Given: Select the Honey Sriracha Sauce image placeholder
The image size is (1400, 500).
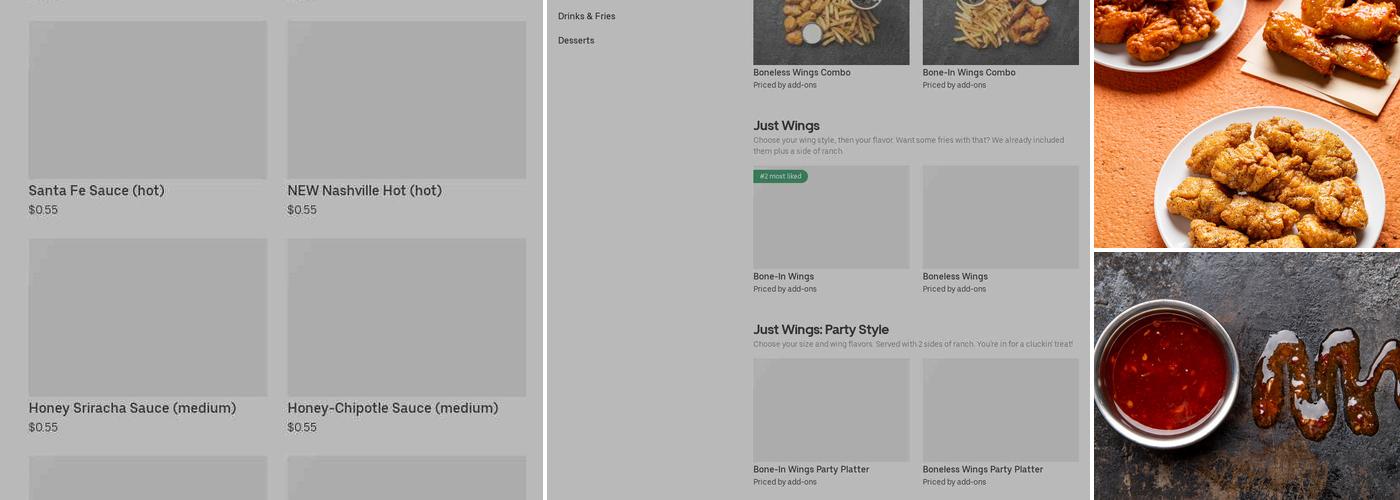Looking at the screenshot, I should 147,317.
